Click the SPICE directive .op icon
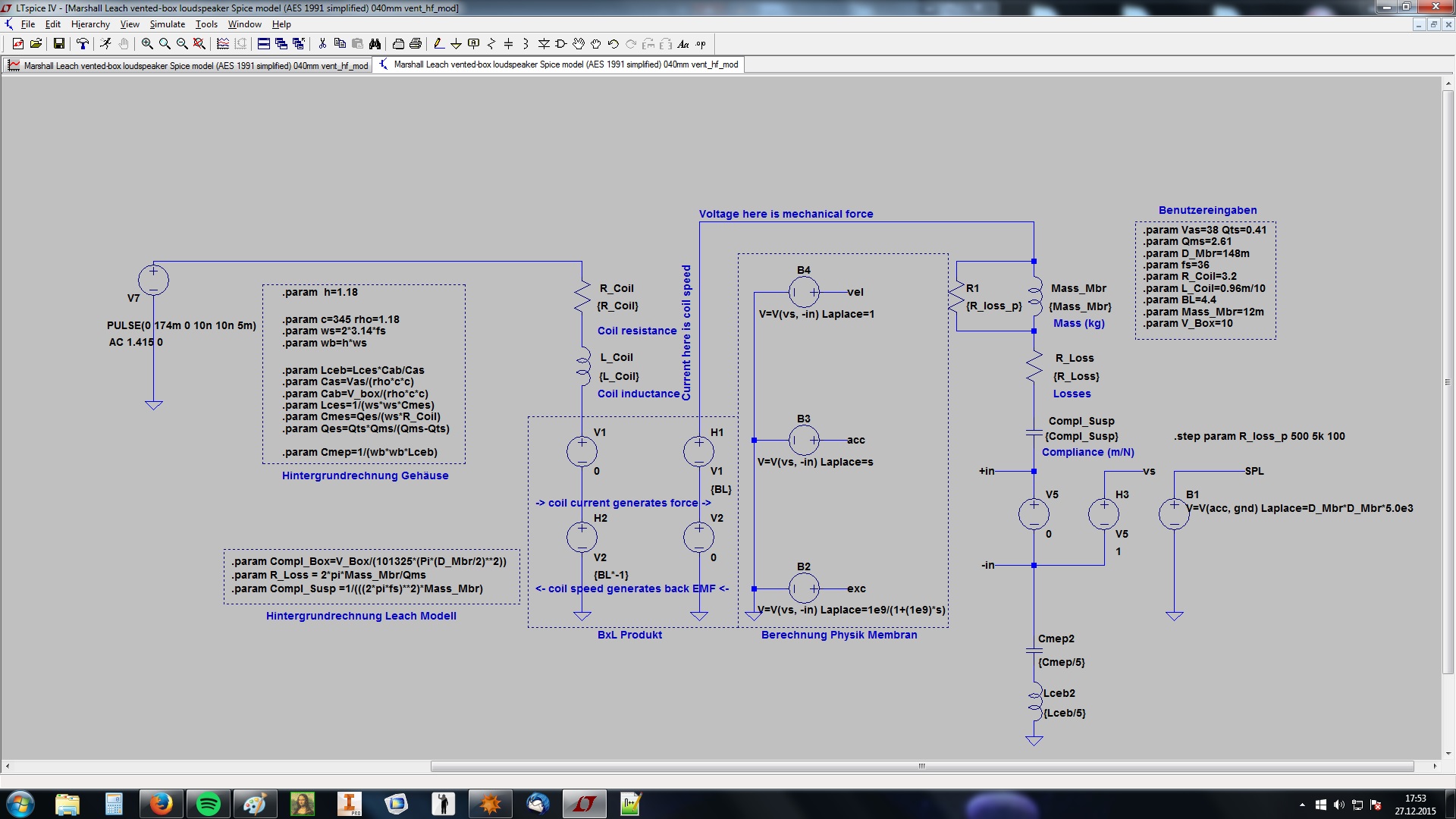The width and height of the screenshot is (1456, 819). click(701, 44)
